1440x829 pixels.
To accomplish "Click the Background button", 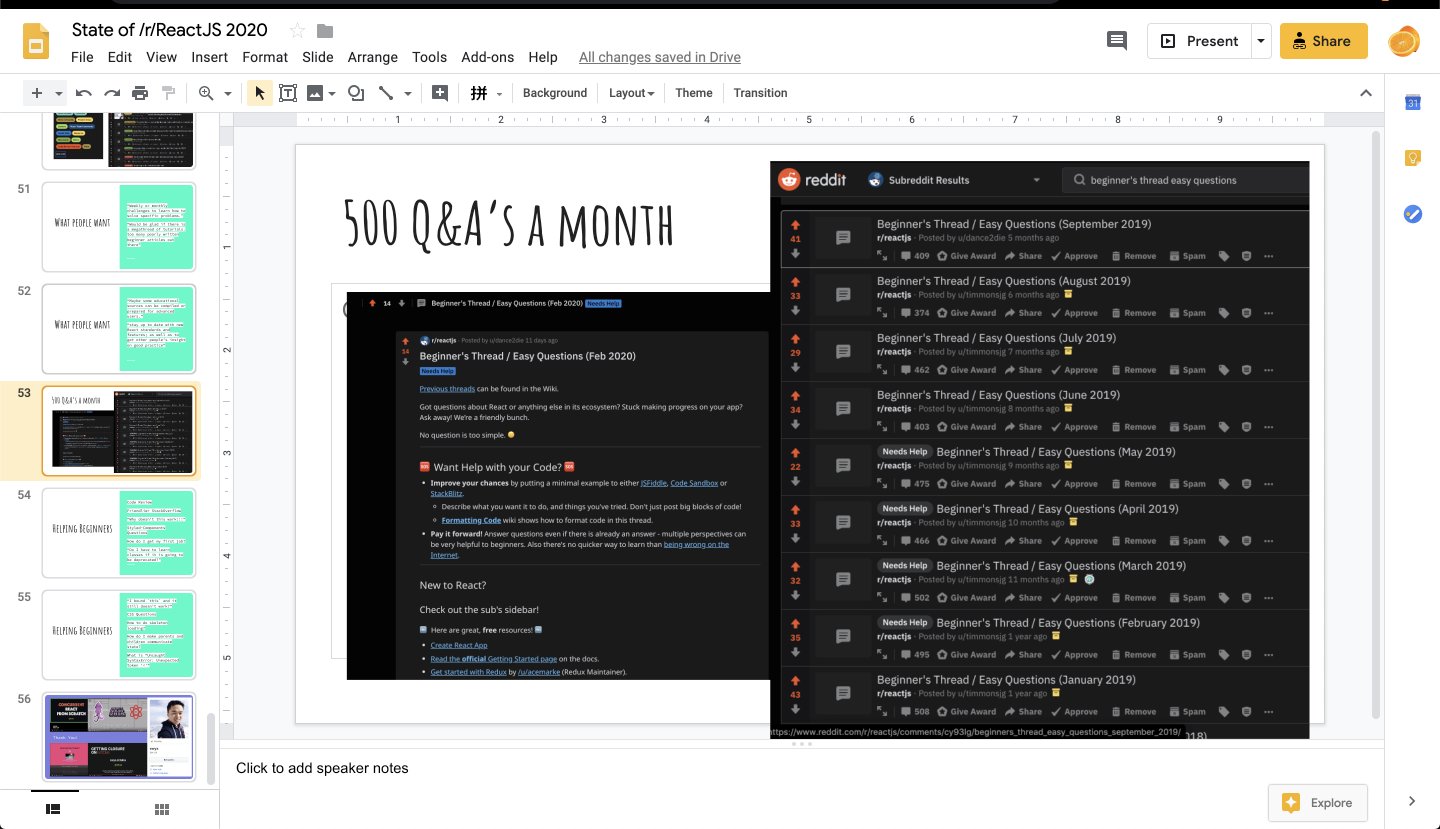I will [555, 93].
